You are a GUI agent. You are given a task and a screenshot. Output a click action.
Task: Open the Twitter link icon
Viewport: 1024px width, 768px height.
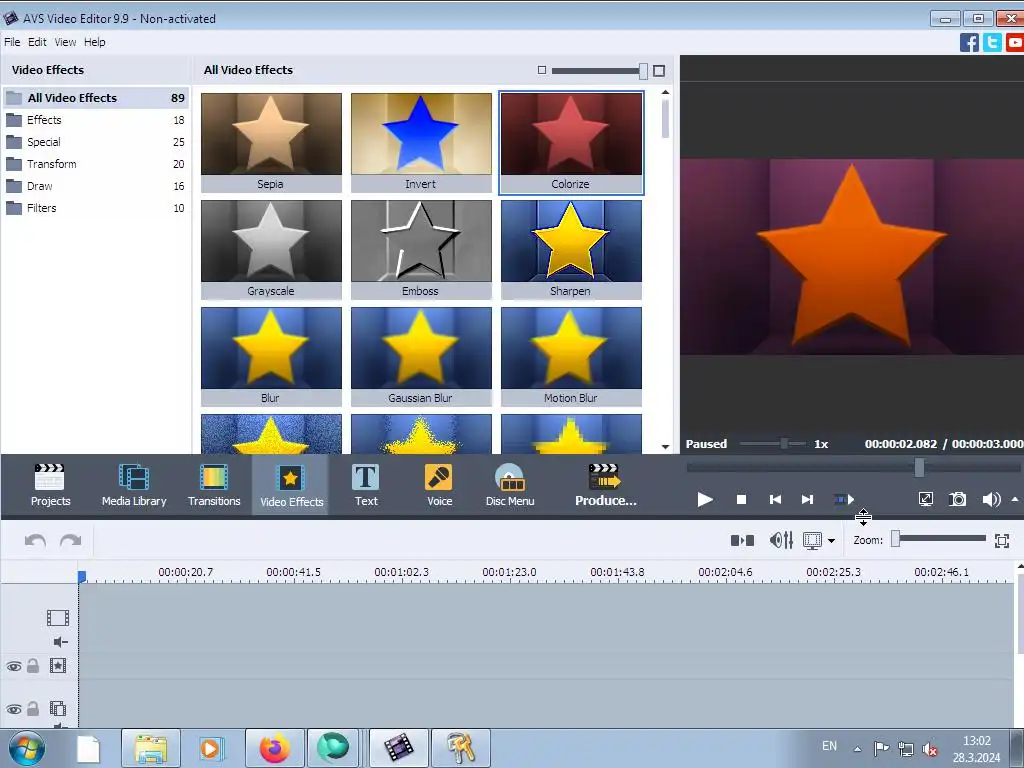[x=992, y=43]
